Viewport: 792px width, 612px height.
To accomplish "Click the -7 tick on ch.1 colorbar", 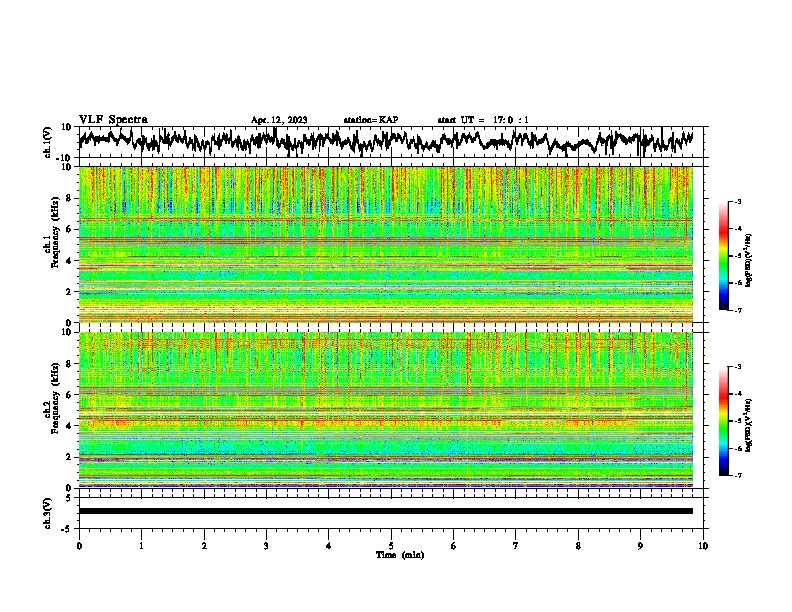I will 738,310.
